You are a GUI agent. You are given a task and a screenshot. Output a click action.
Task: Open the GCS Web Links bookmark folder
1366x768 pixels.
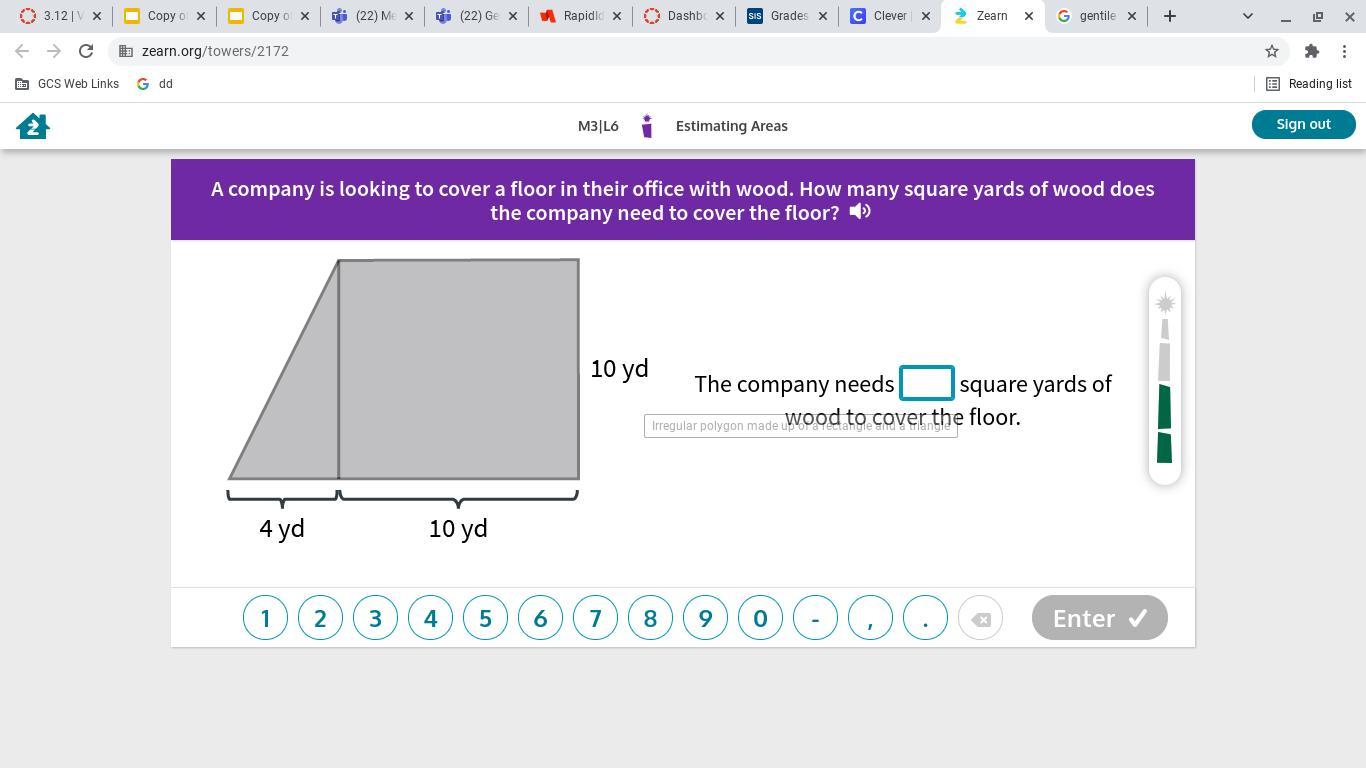click(67, 84)
